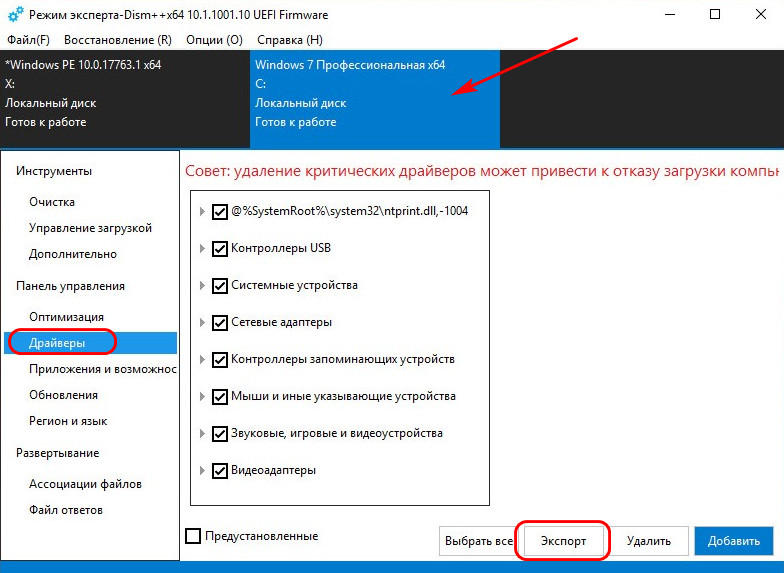Expand the ntprint.dll,-1004 driver group
Viewport: 784px width, 573px height.
202,212
